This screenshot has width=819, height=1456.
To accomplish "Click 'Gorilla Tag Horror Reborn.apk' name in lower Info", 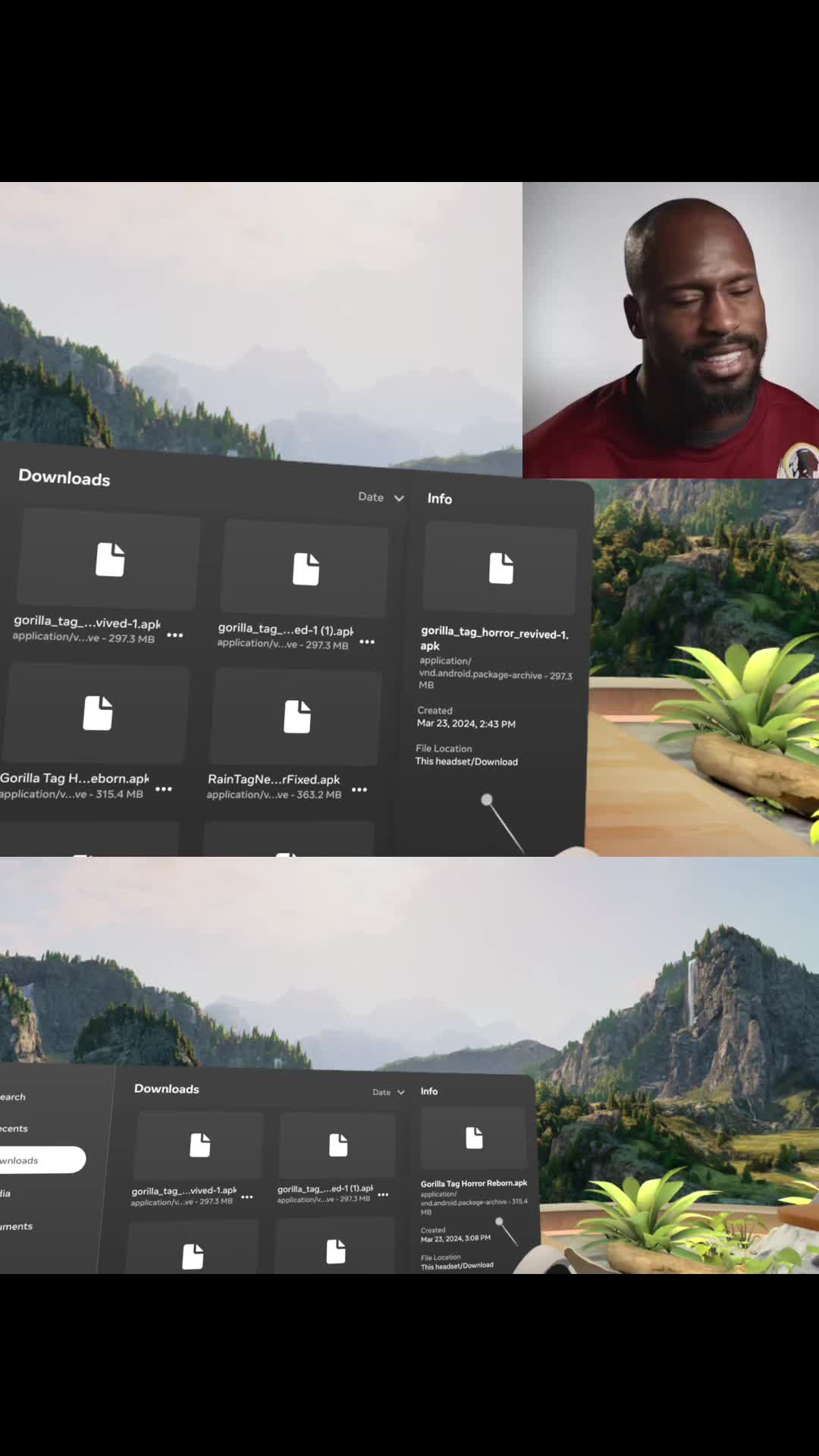I will [474, 1183].
